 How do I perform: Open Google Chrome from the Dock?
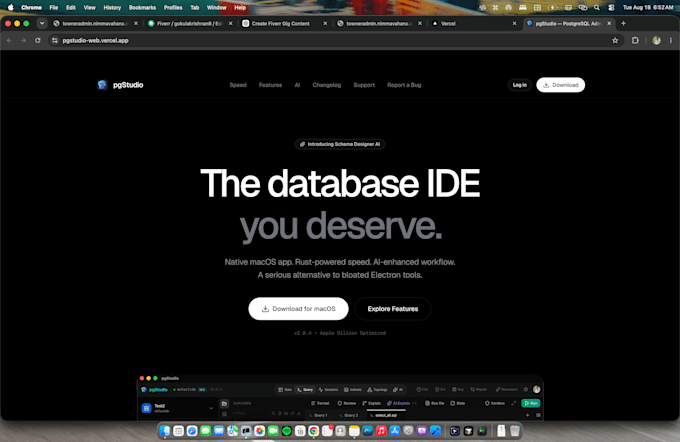tap(314, 431)
